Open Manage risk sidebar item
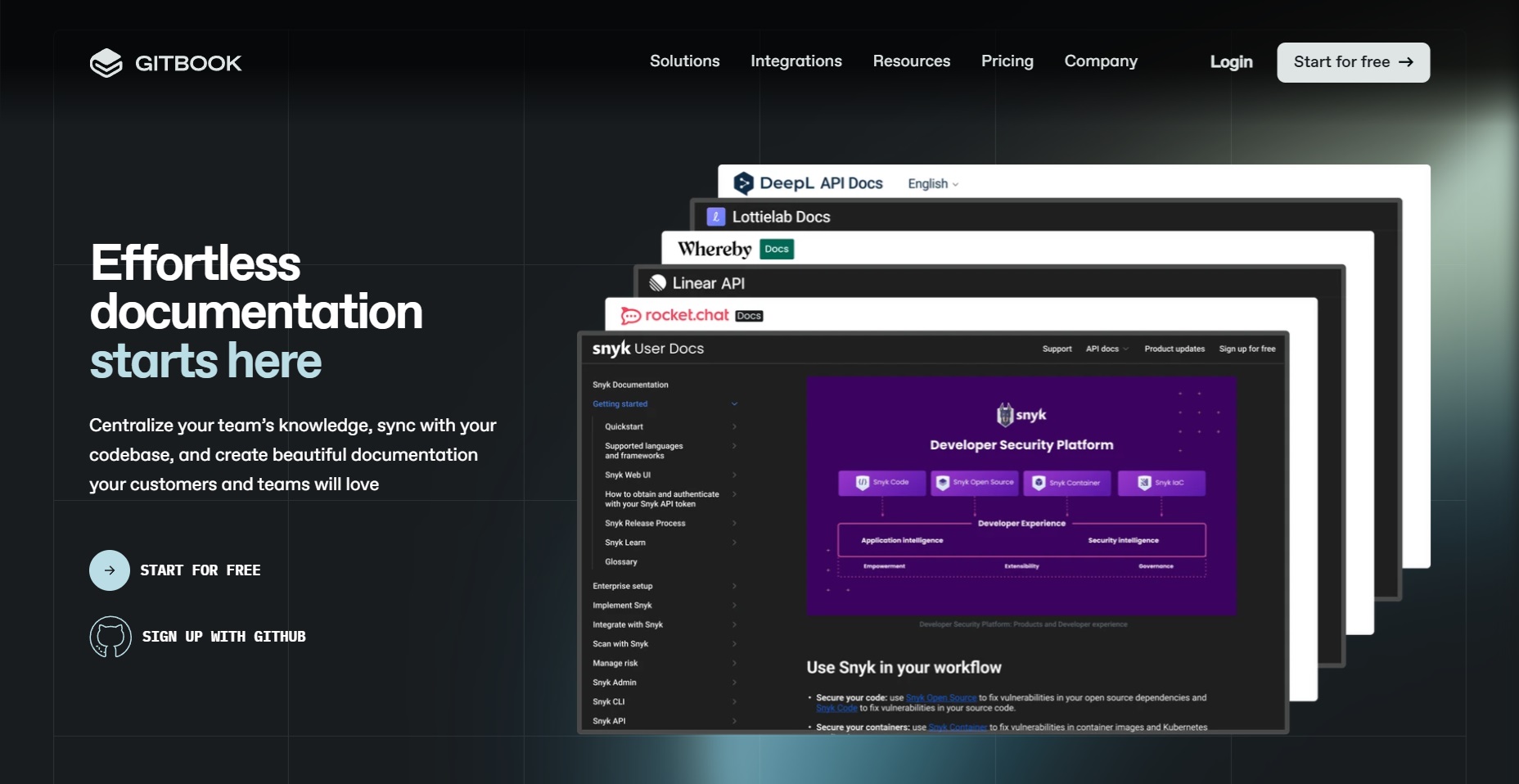Viewport: 1519px width, 784px height. [x=615, y=664]
